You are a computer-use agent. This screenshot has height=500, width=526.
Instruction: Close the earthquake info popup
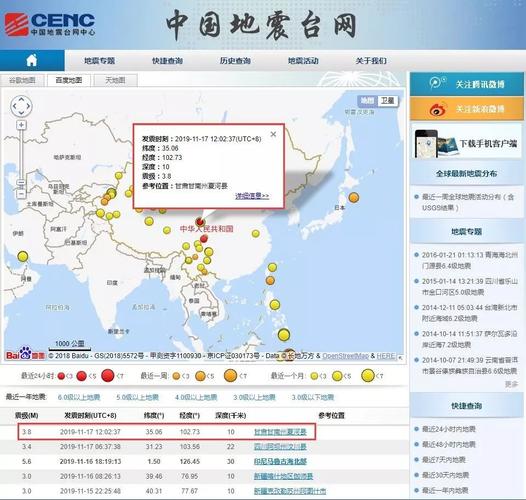[273, 134]
